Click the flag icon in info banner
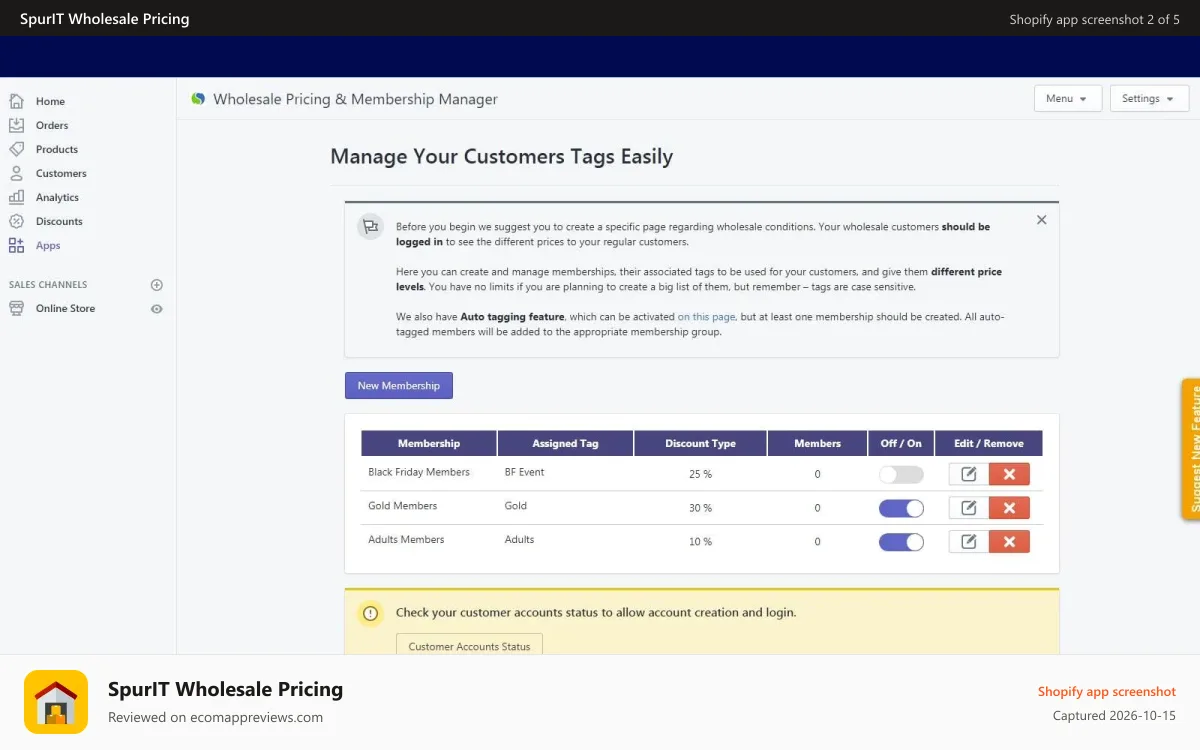Viewport: 1200px width, 750px height. coord(370,227)
